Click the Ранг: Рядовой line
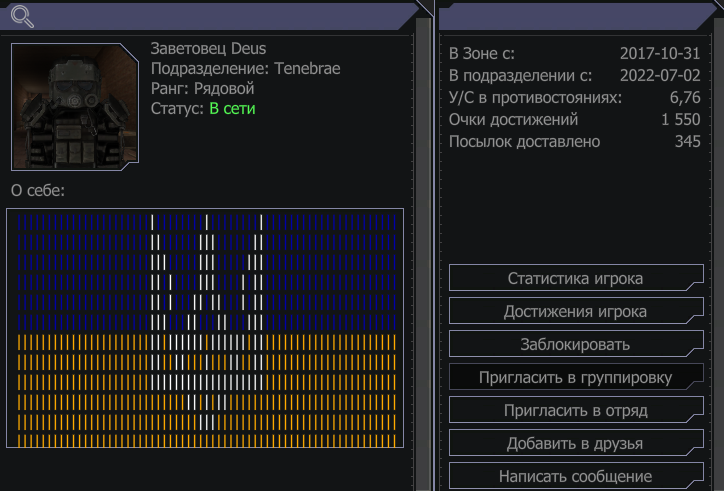 click(x=203, y=89)
